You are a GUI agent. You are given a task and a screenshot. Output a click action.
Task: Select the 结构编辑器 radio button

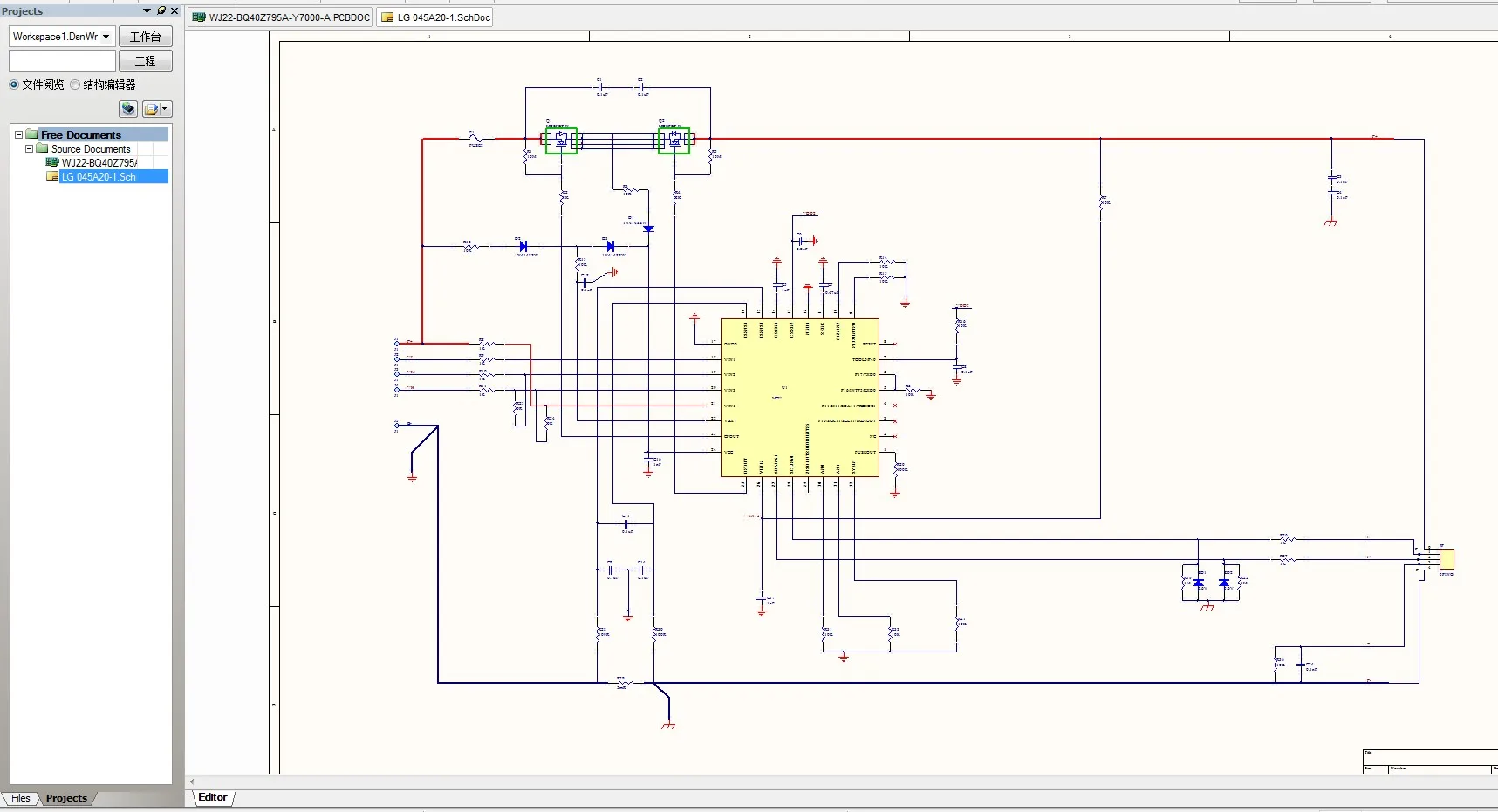pyautogui.click(x=75, y=85)
